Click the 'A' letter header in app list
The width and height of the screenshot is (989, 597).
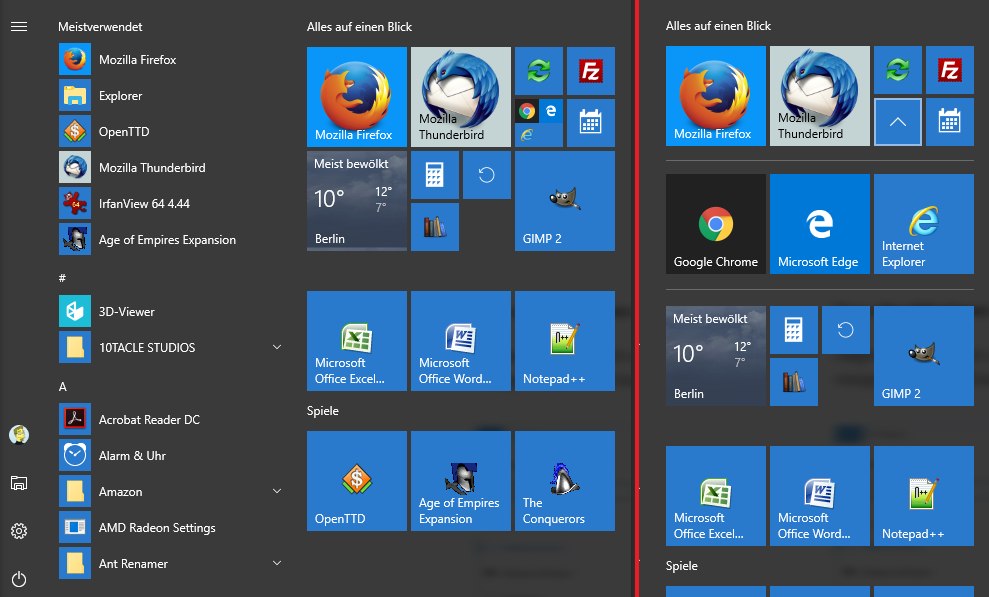coord(62,386)
